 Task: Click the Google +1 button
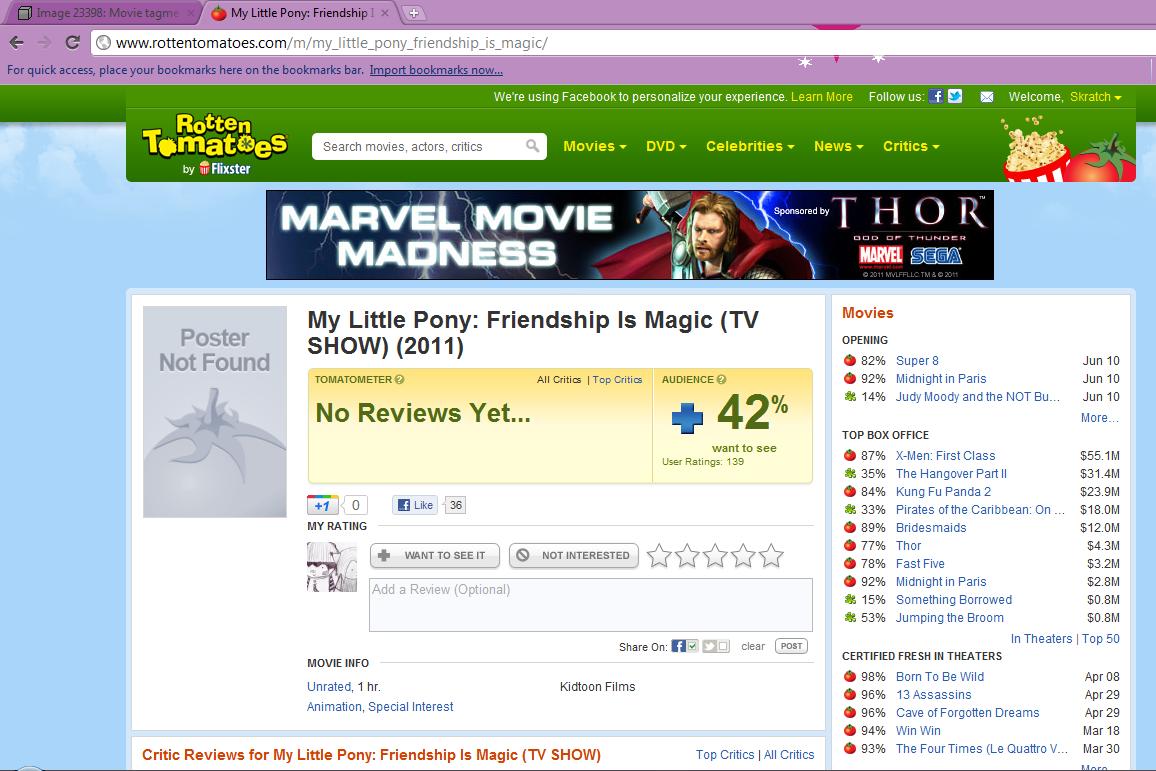(322, 505)
